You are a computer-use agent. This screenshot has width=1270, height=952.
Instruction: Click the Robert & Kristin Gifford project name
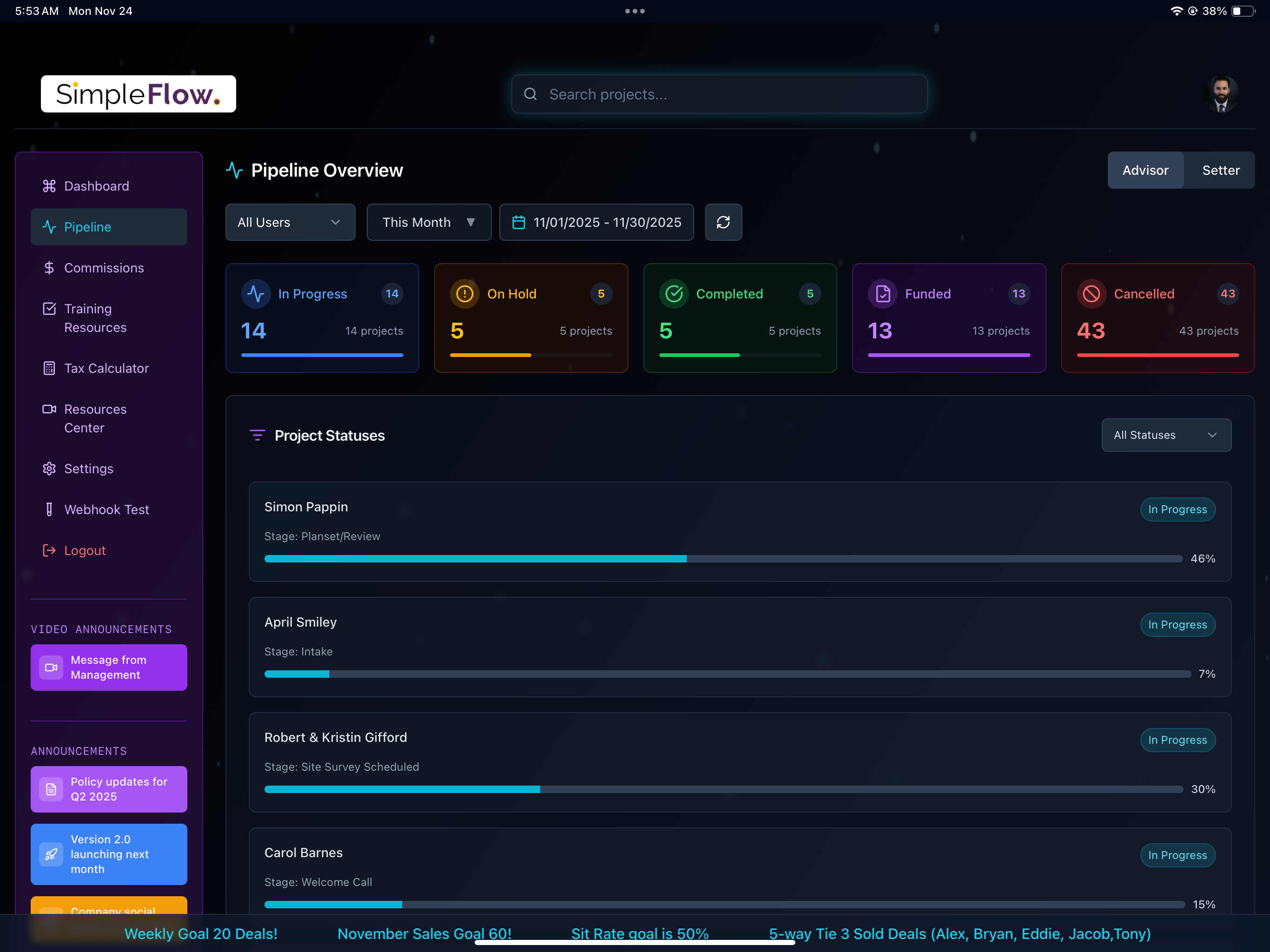335,737
